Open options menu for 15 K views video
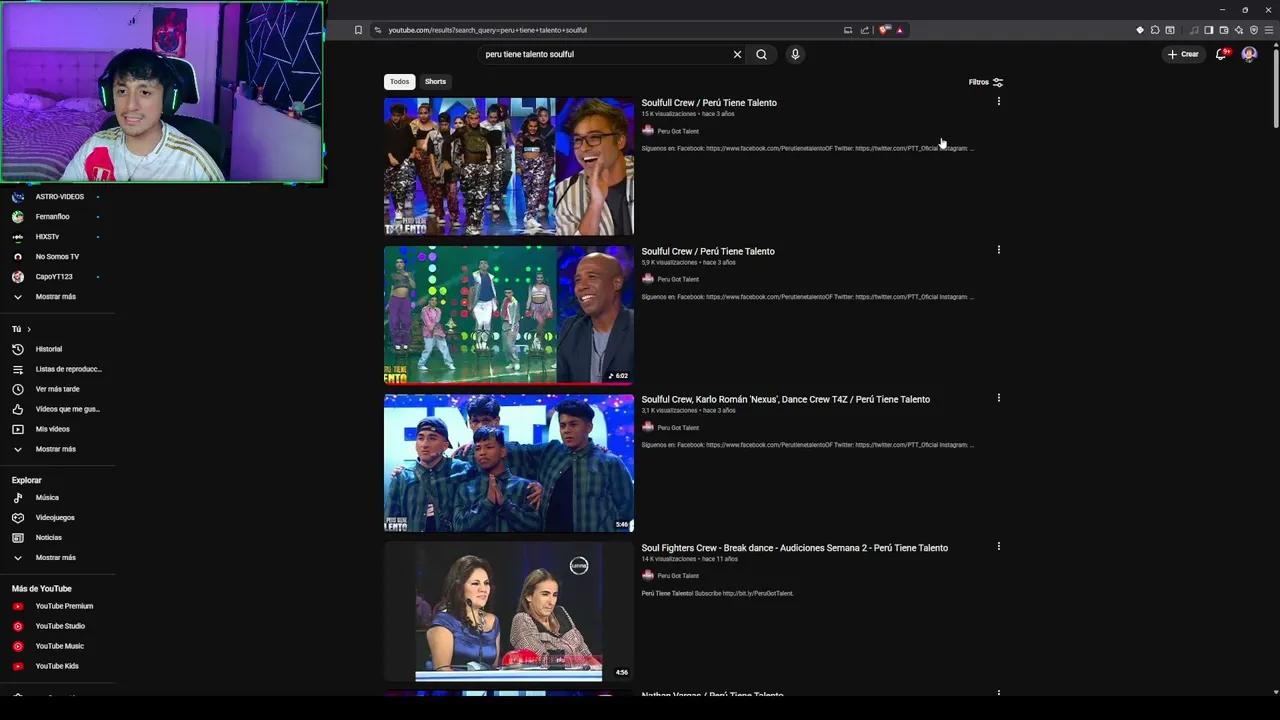Viewport: 1280px width, 720px height. tap(998, 101)
